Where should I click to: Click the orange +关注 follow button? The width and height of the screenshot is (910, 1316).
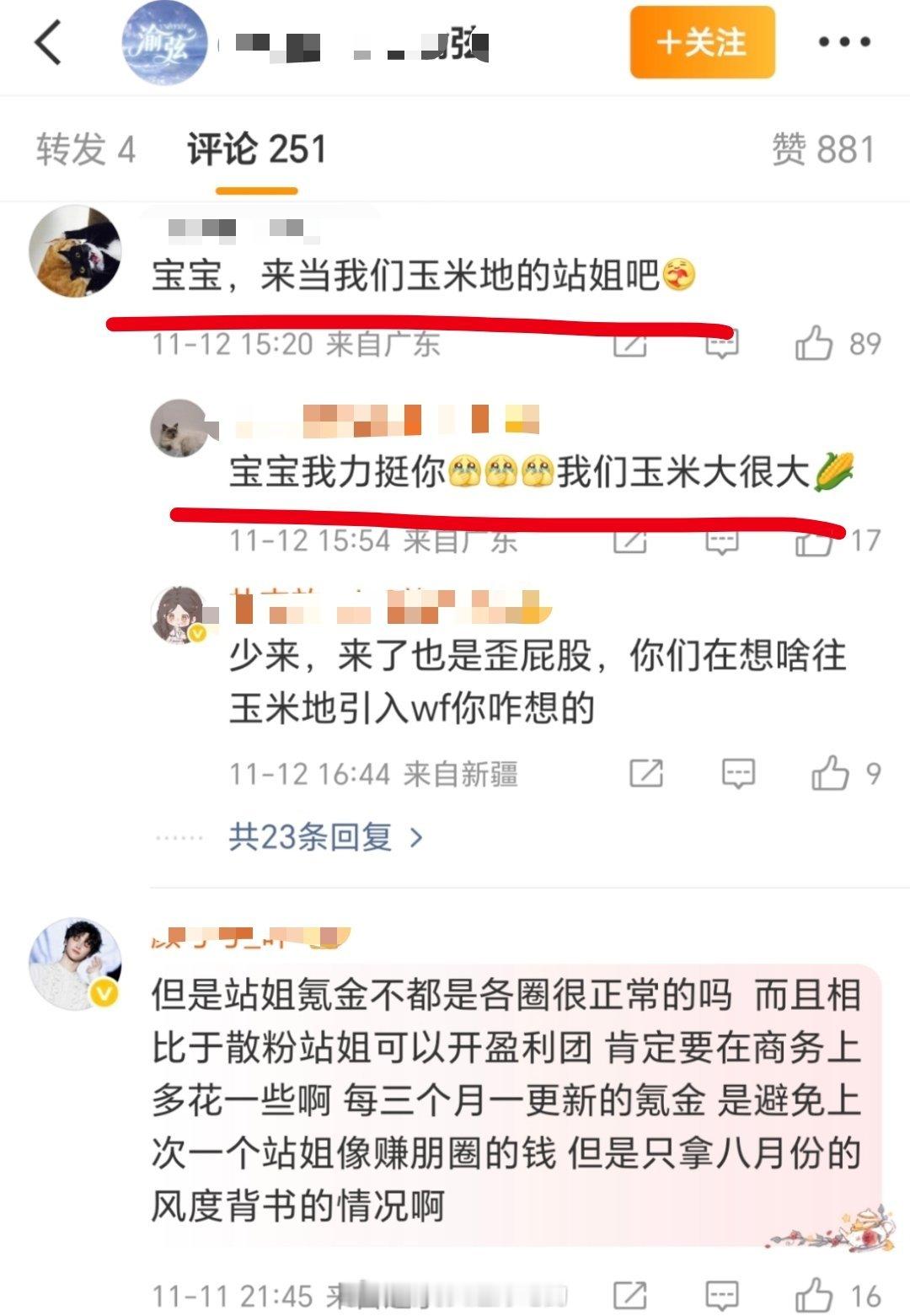702,42
